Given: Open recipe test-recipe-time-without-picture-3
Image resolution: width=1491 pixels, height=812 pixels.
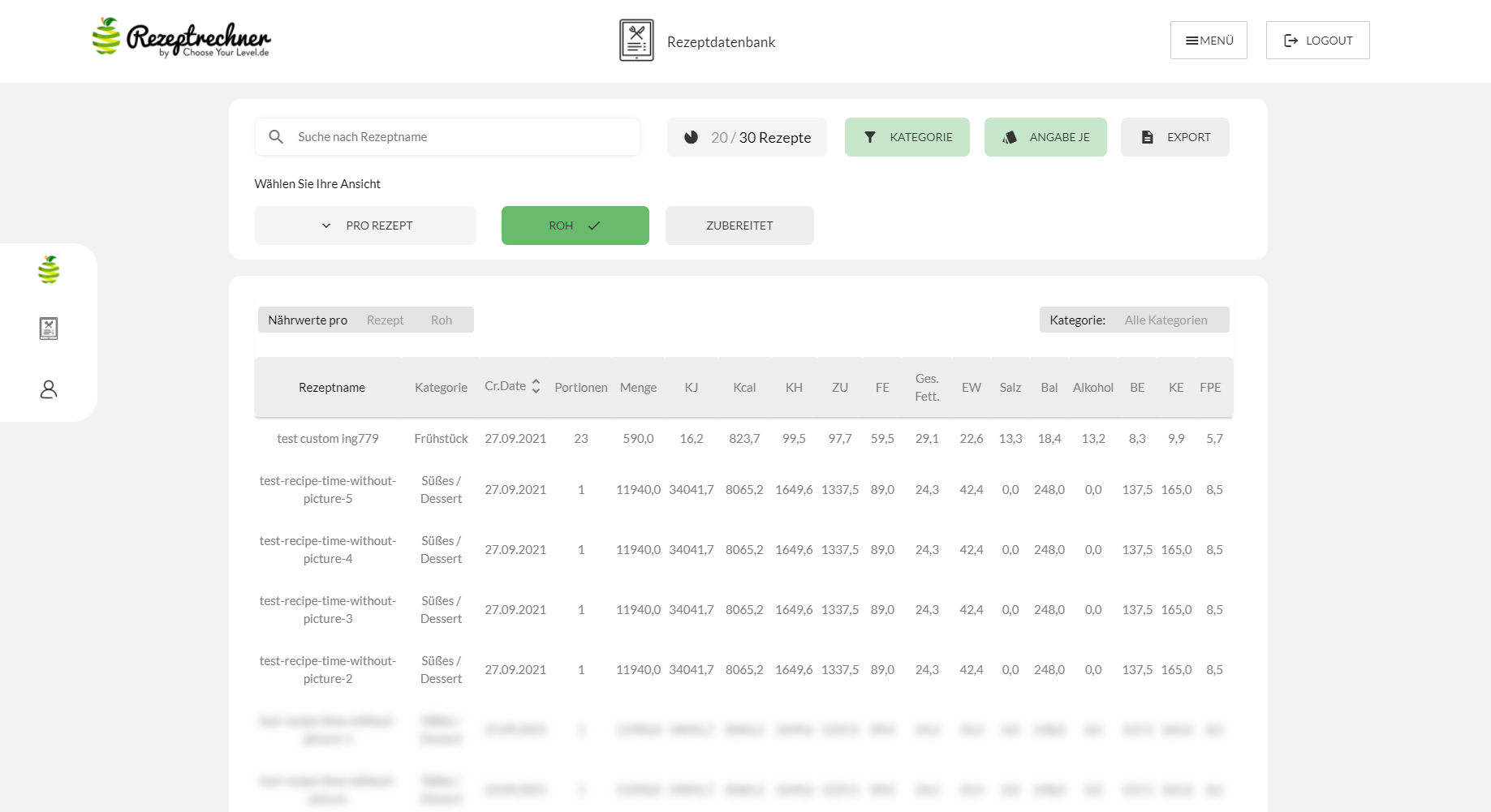Looking at the screenshot, I should [328, 610].
